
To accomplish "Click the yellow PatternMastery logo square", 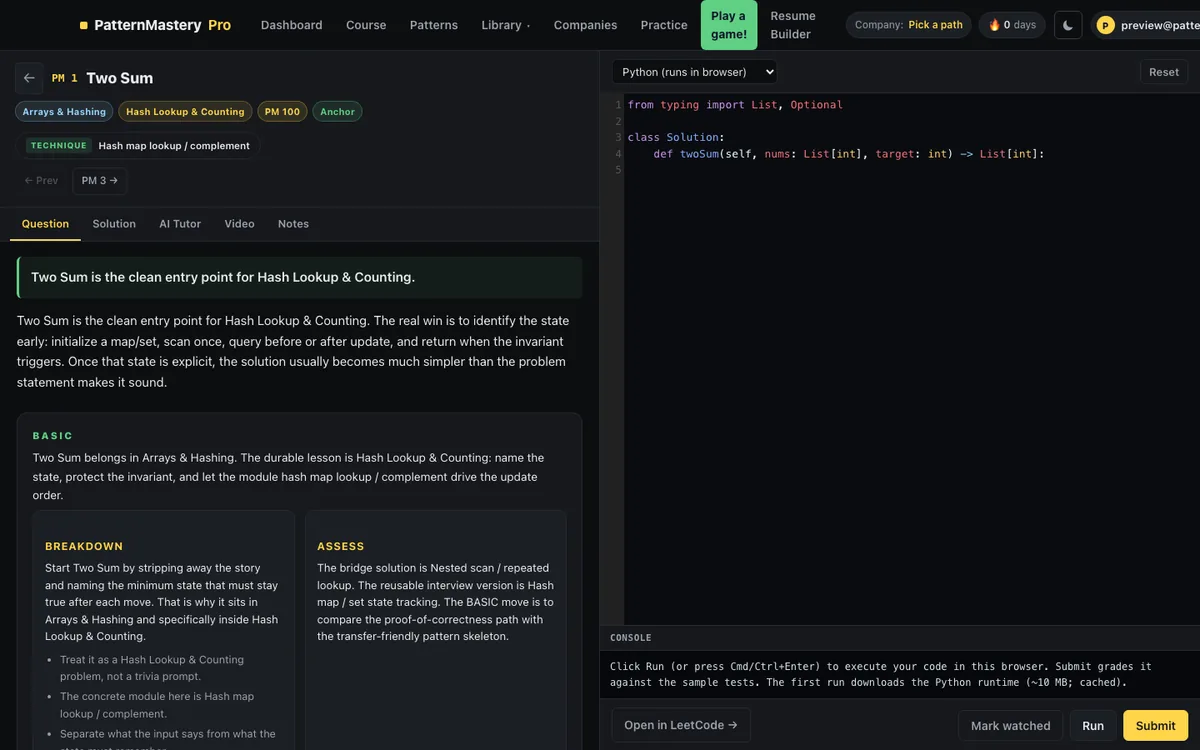I will tap(83, 25).
